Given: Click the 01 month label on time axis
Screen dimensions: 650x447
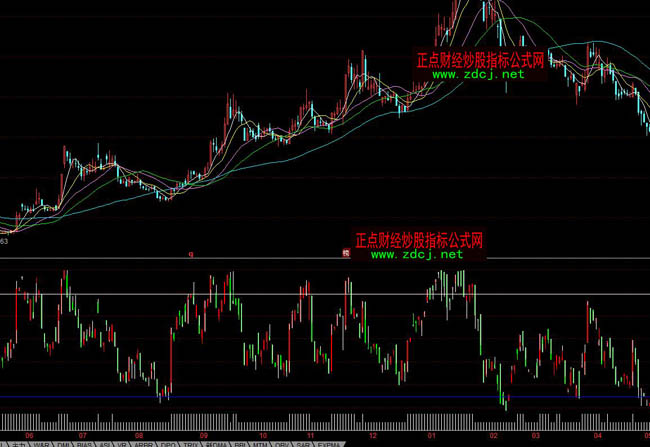Looking at the screenshot, I should point(433,436).
